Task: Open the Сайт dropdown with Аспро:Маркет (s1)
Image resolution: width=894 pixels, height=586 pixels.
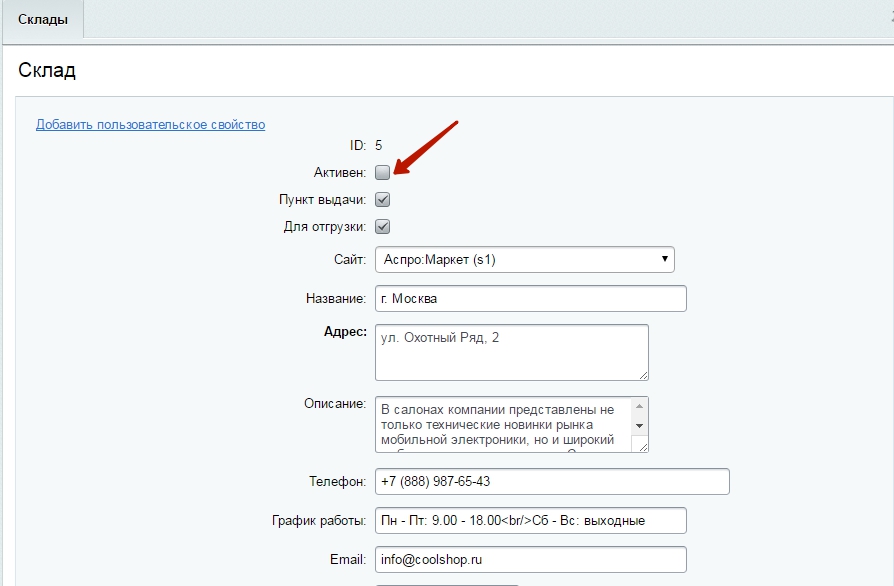Action: [x=524, y=260]
